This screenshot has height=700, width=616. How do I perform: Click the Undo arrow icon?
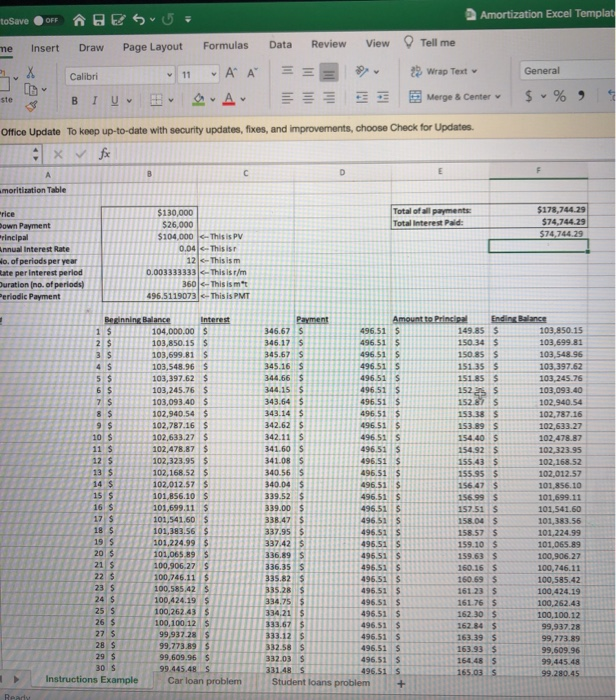[139, 19]
